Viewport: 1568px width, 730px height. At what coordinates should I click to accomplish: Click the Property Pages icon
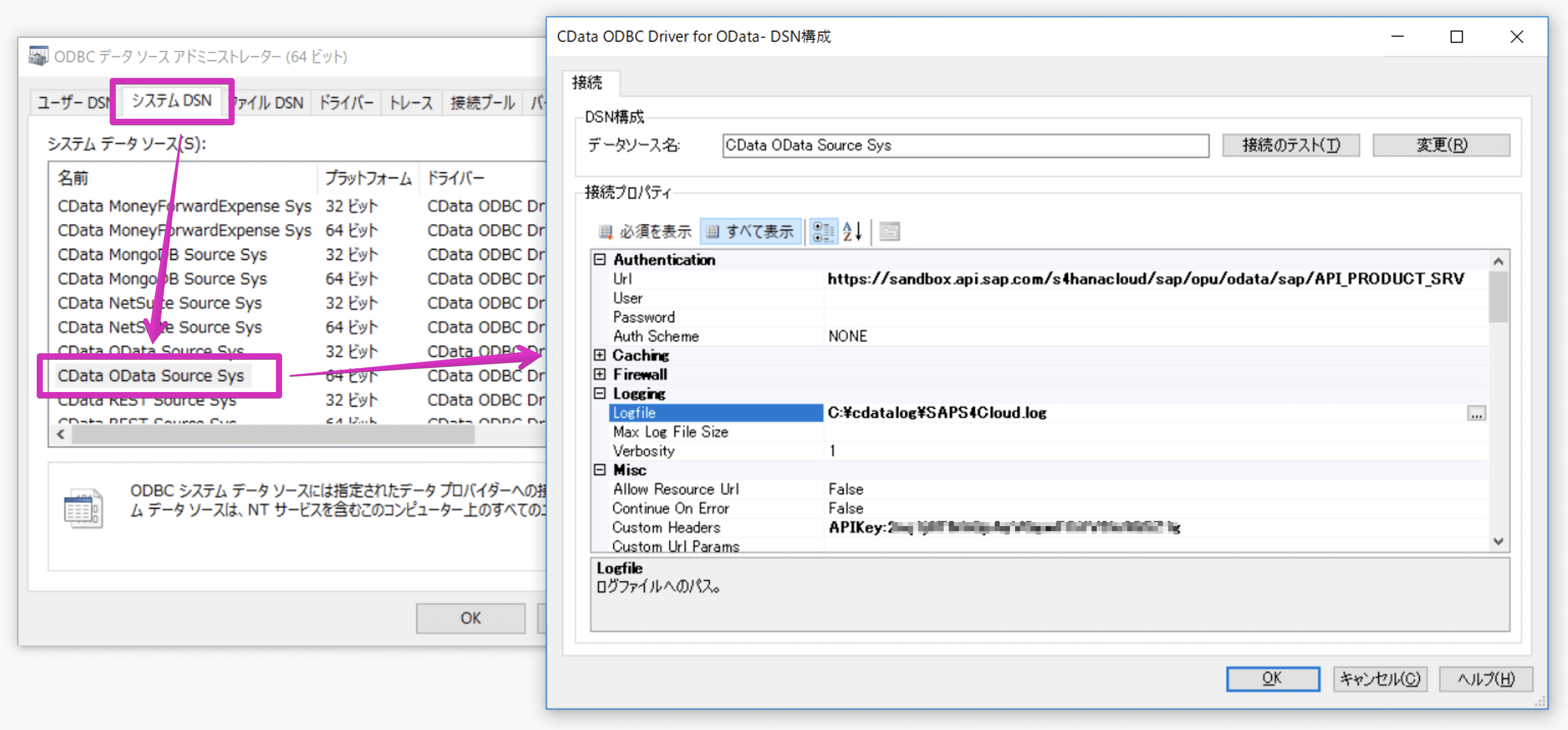[889, 232]
